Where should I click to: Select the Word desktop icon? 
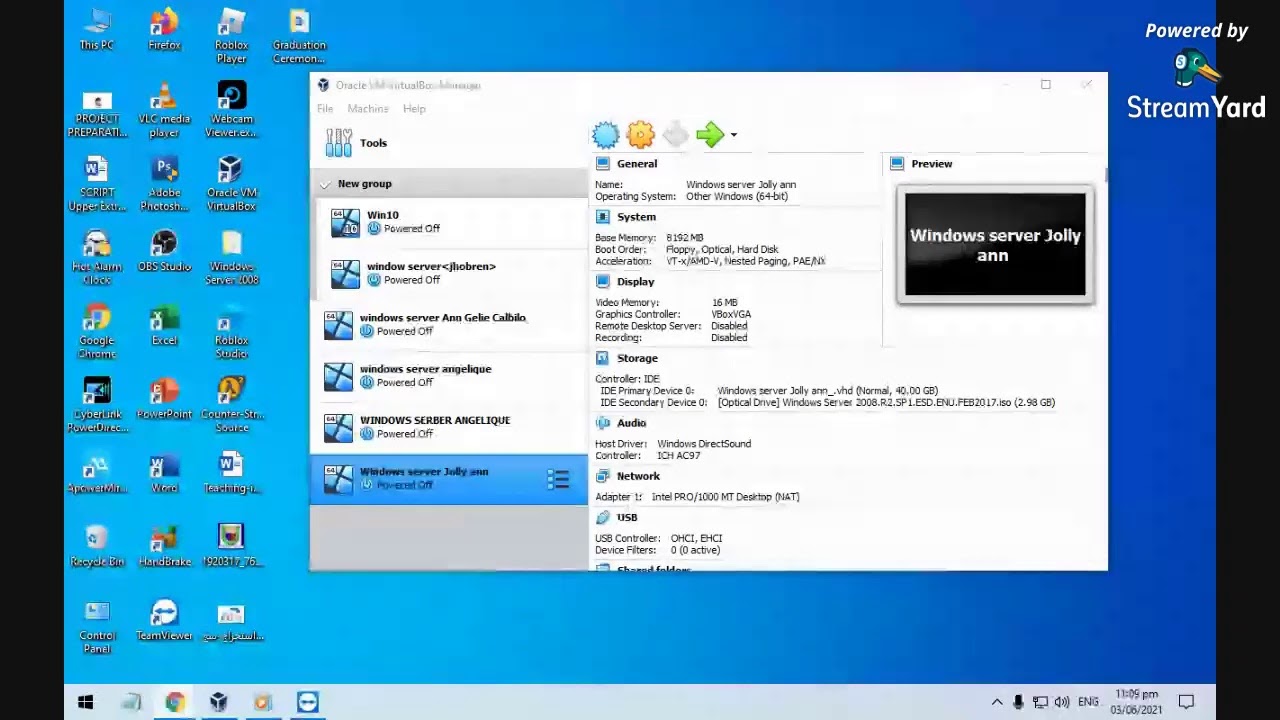[x=164, y=473]
